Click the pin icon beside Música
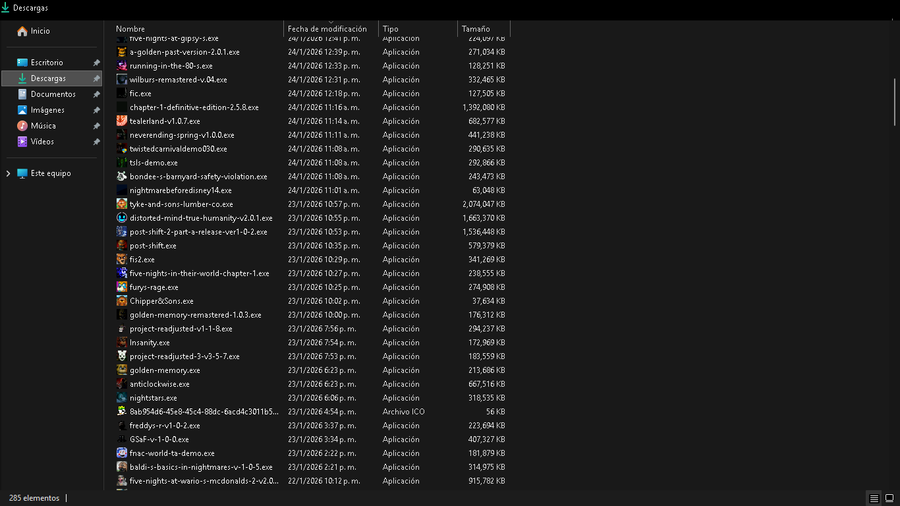 tap(96, 126)
